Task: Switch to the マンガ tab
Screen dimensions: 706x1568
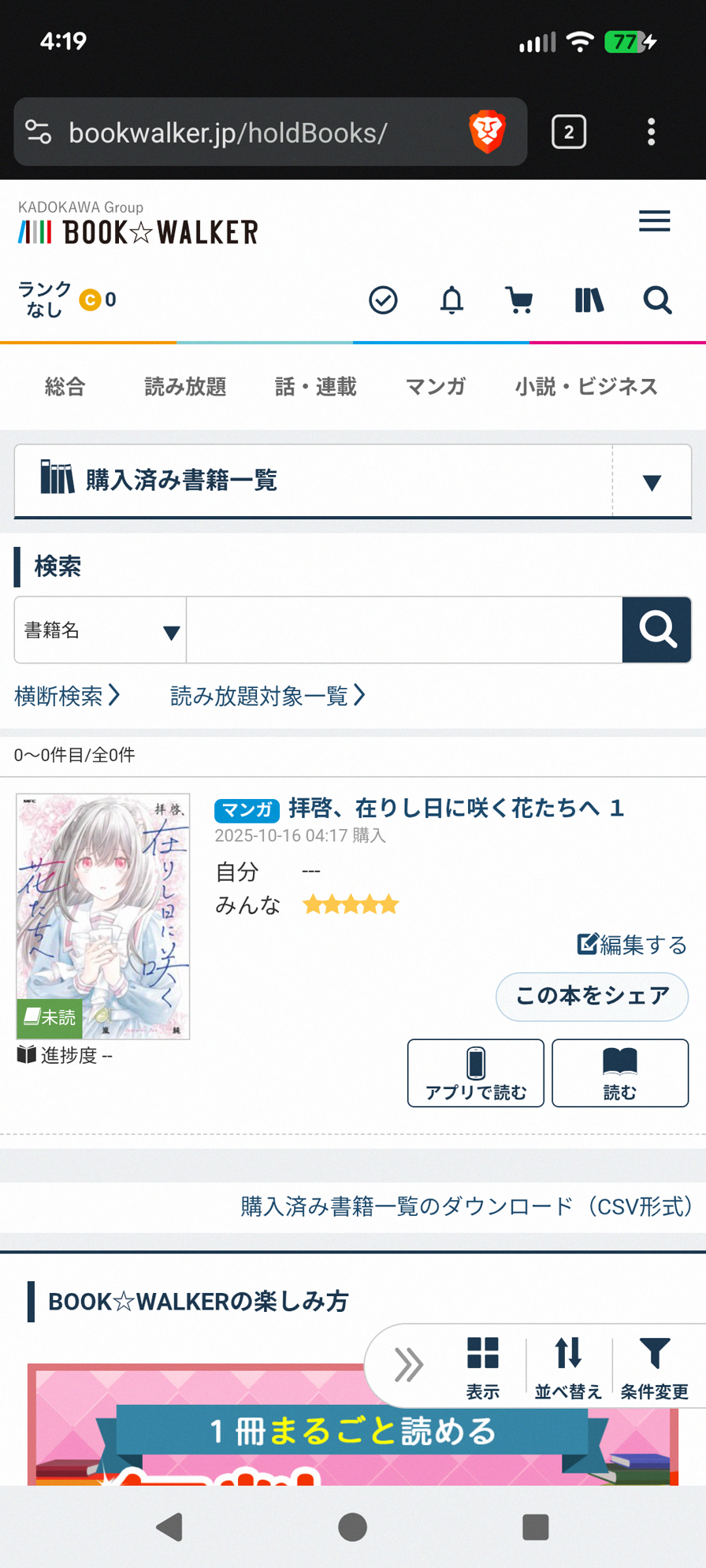Action: click(436, 387)
